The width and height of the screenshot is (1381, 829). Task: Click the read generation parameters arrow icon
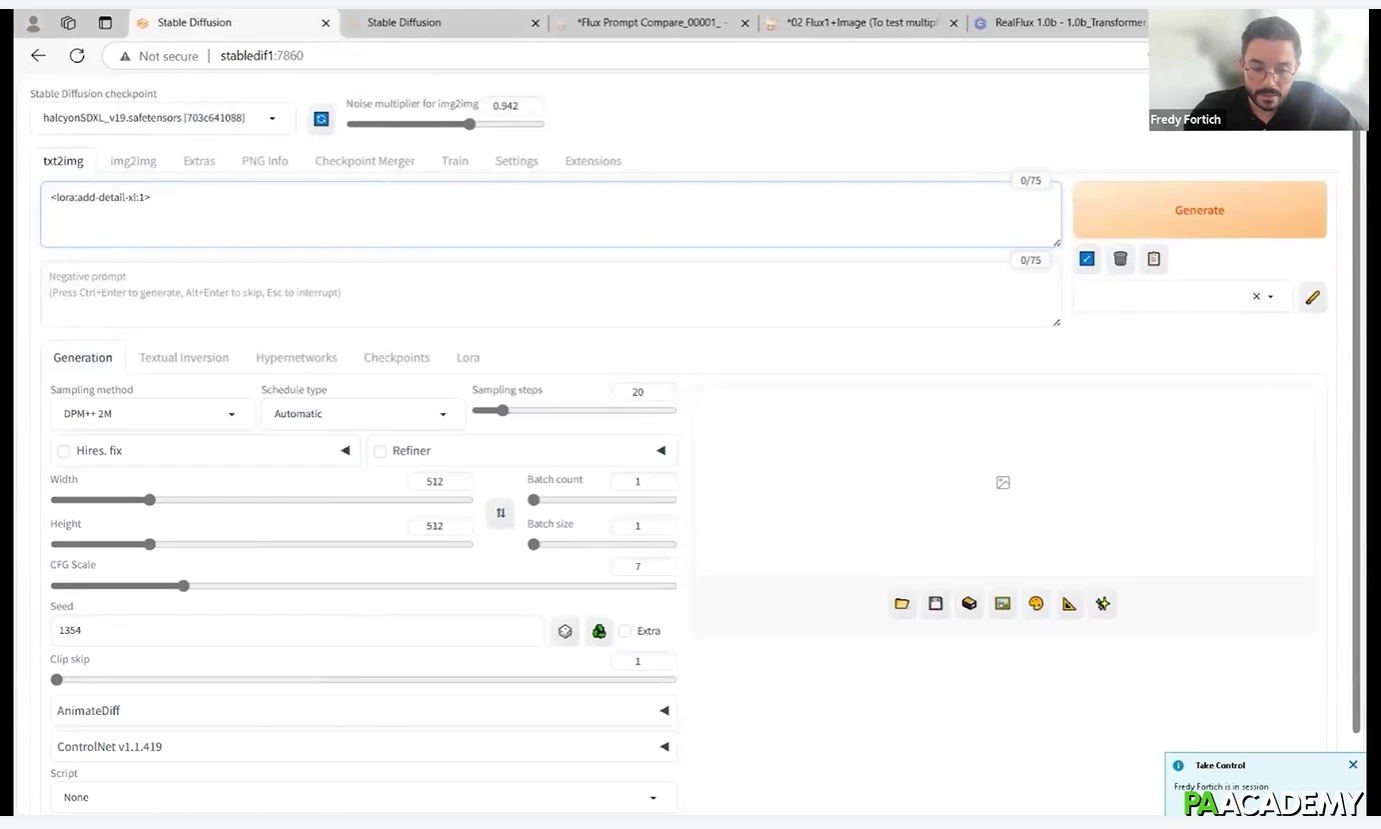coord(1087,259)
